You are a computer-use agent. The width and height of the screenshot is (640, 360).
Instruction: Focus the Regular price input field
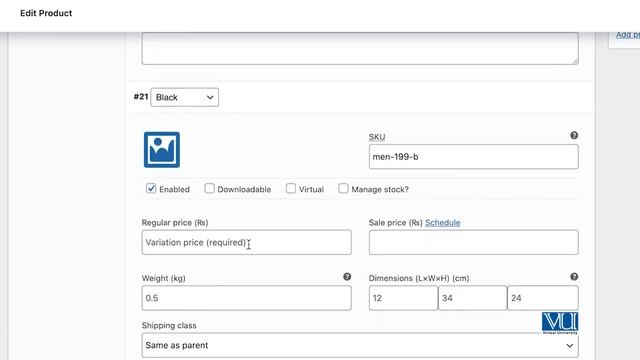point(247,242)
